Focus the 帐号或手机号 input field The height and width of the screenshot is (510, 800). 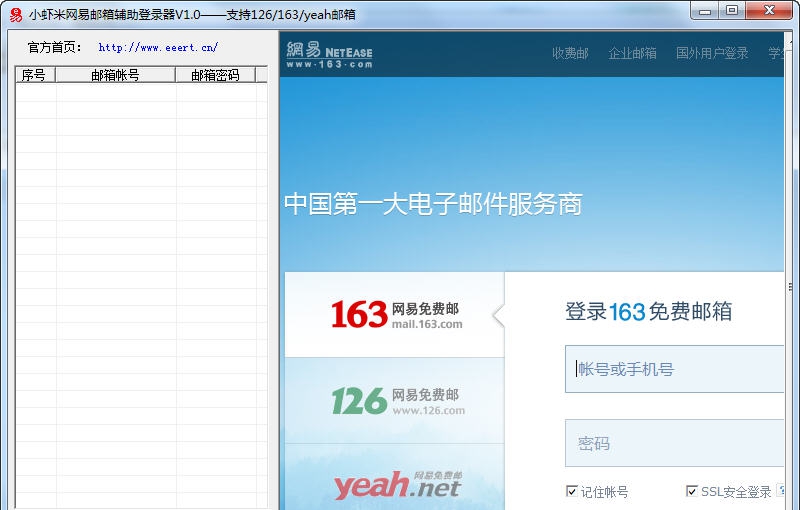click(674, 369)
